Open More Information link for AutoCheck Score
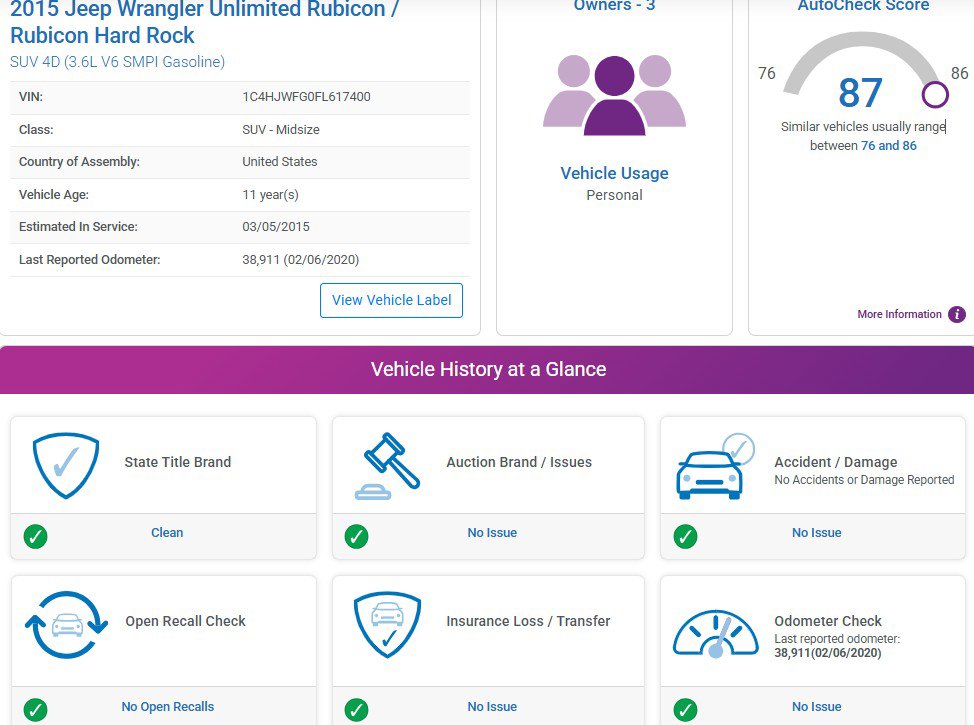974x725 pixels. [899, 314]
